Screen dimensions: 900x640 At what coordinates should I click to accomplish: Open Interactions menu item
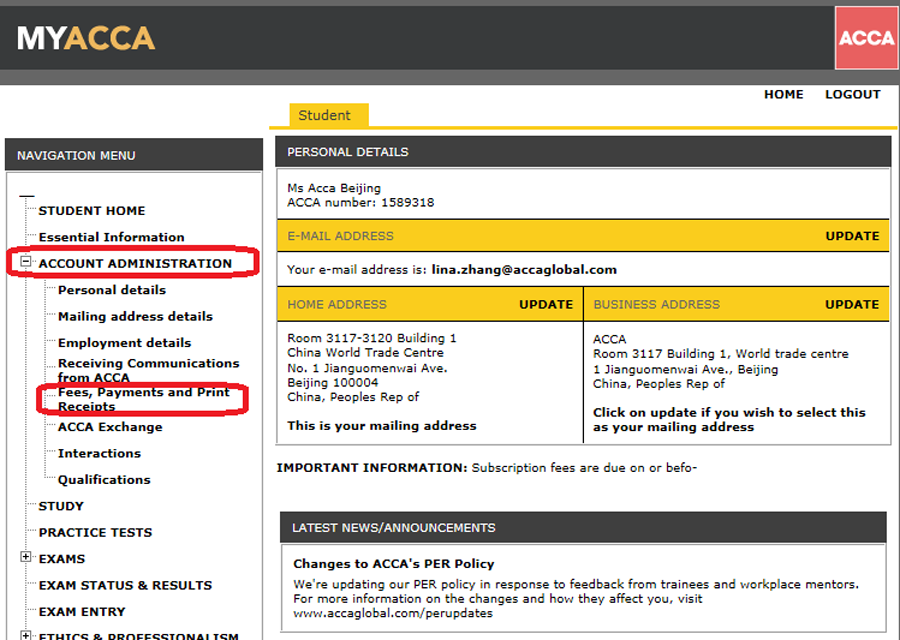[x=99, y=453]
